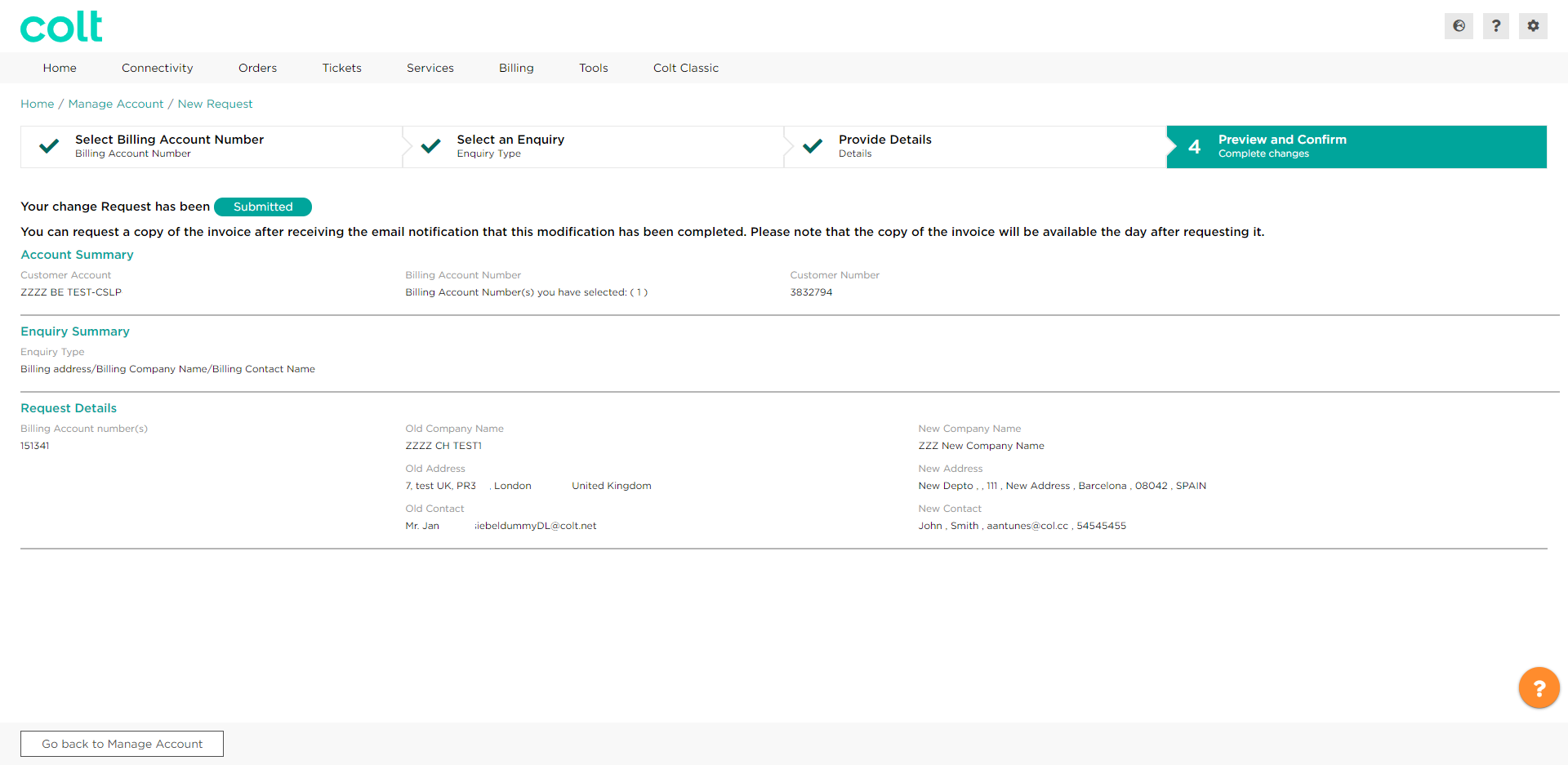Click Go back to Manage Account button
Screen dimensions: 1568x765
tap(122, 744)
